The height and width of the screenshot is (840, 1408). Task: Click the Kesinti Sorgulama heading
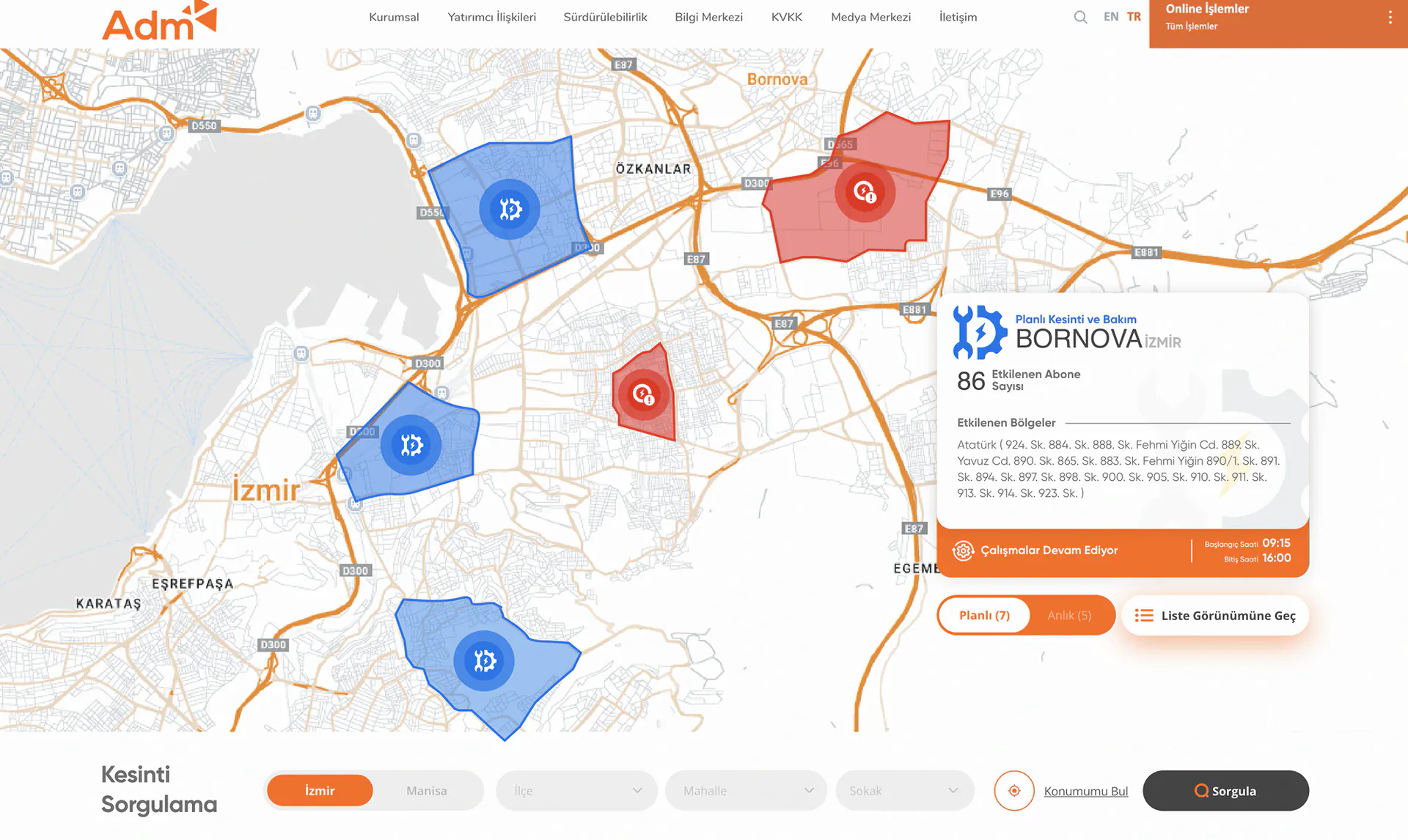[x=159, y=789]
